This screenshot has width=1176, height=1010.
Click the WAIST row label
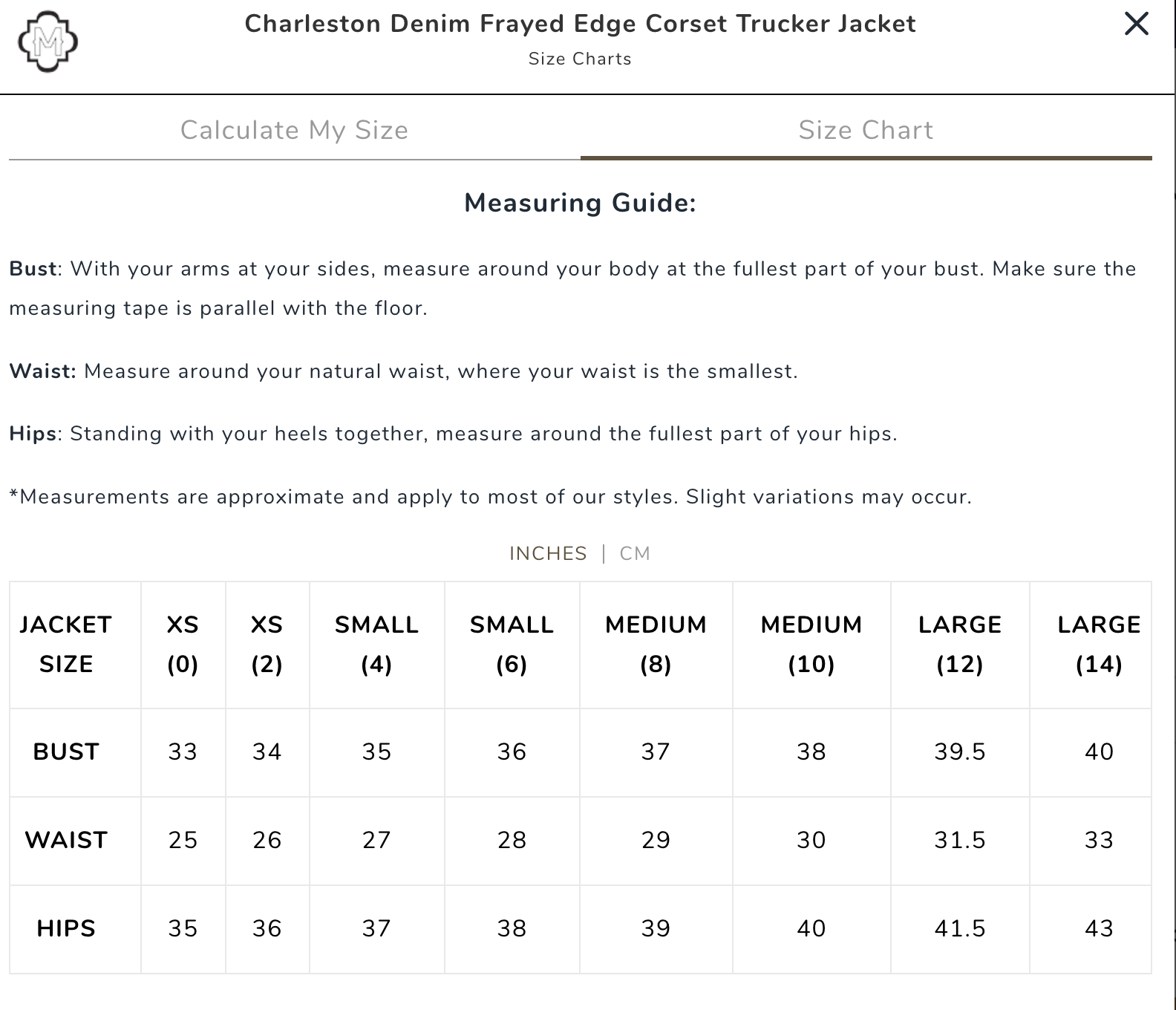click(66, 840)
